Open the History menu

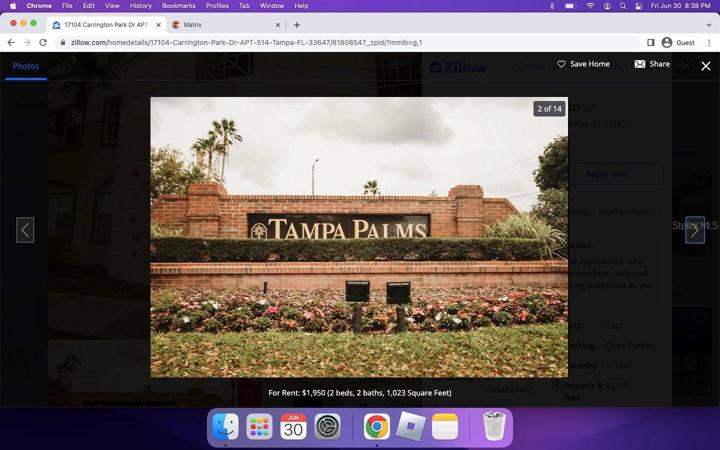click(141, 6)
